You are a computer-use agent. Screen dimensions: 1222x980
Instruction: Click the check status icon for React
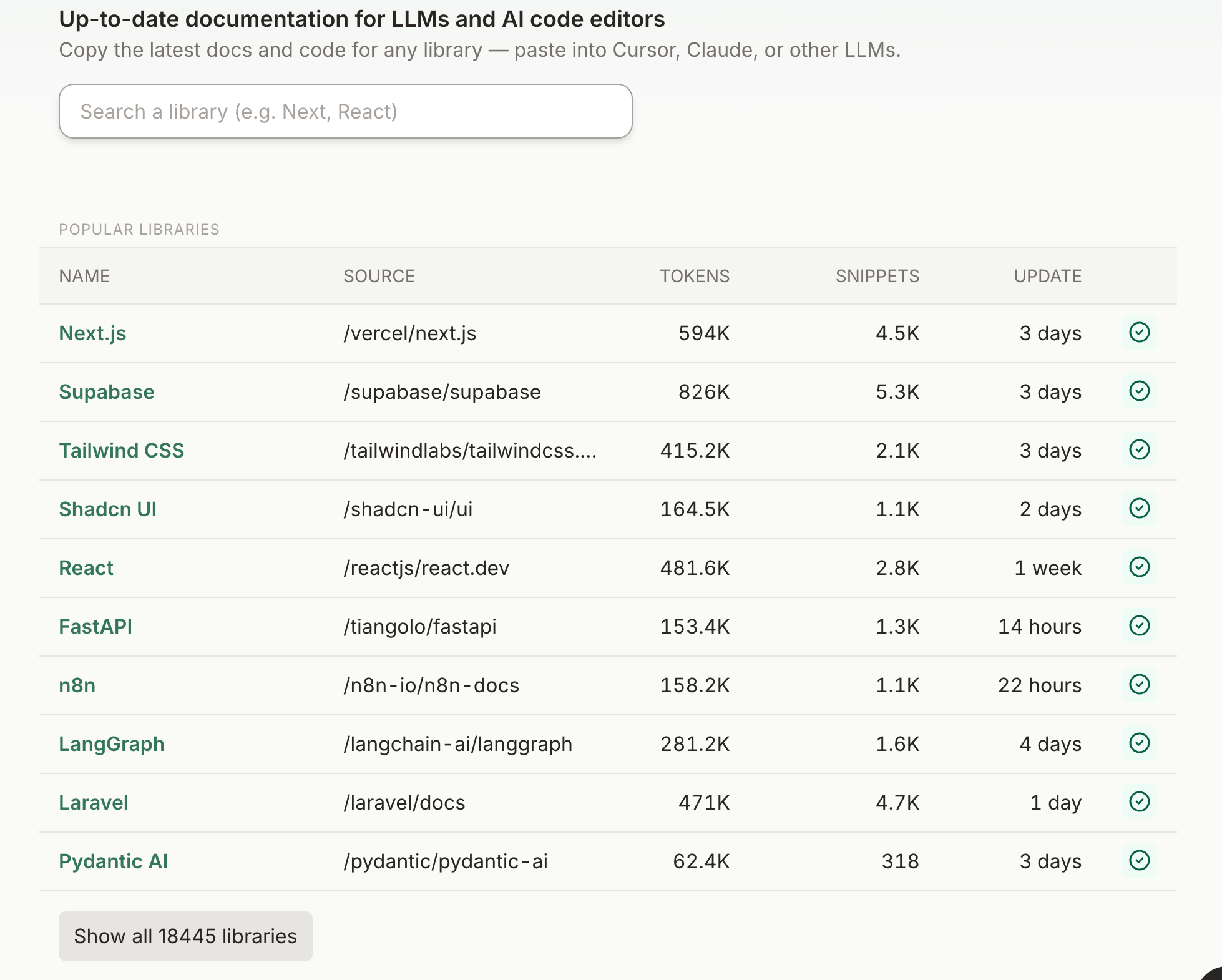point(1139,567)
